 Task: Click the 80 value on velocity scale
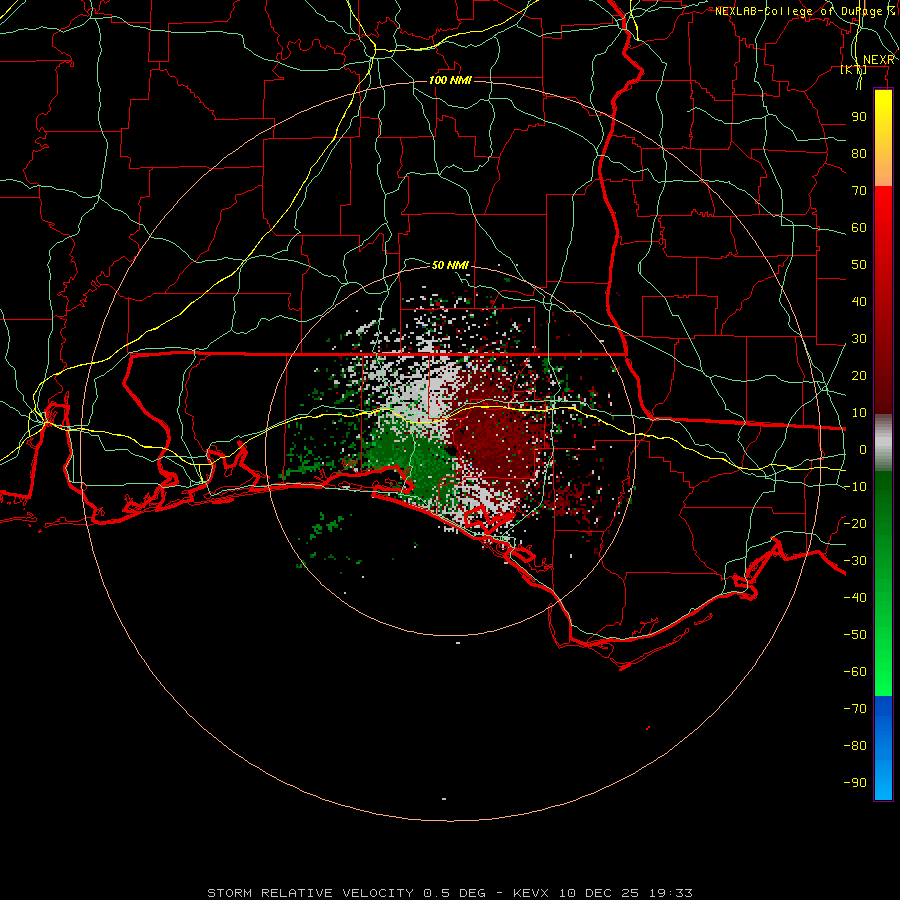(859, 153)
